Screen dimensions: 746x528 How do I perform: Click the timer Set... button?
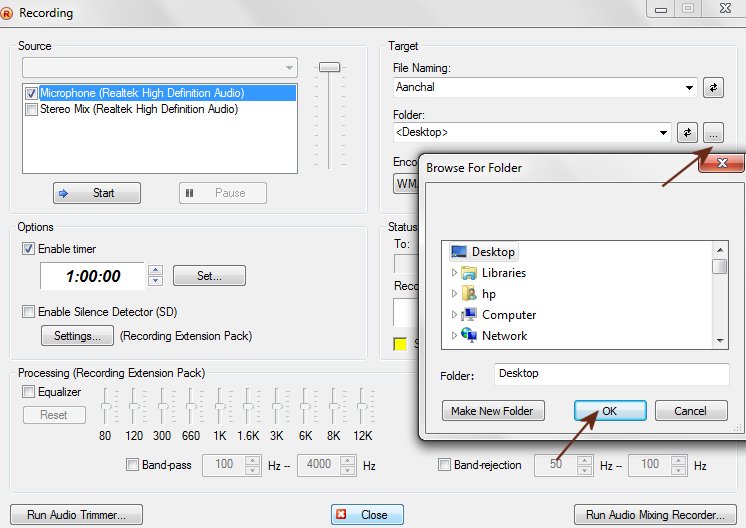tap(209, 275)
